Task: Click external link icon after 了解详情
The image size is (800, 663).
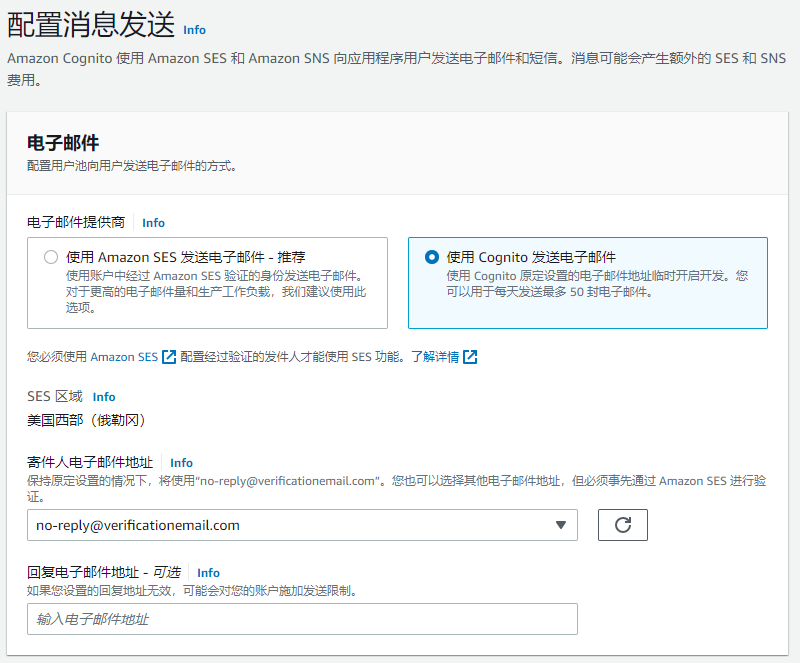Action: [470, 357]
